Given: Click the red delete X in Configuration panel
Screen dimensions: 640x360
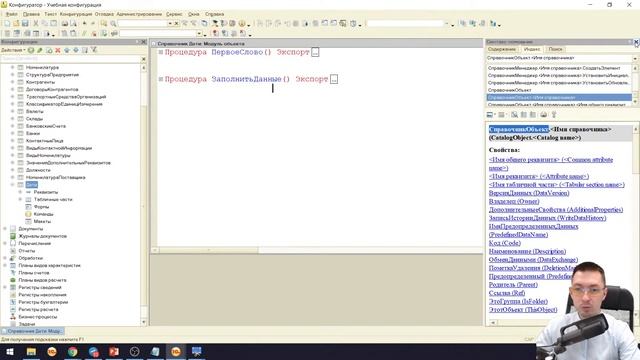Looking at the screenshot, I should [58, 50].
